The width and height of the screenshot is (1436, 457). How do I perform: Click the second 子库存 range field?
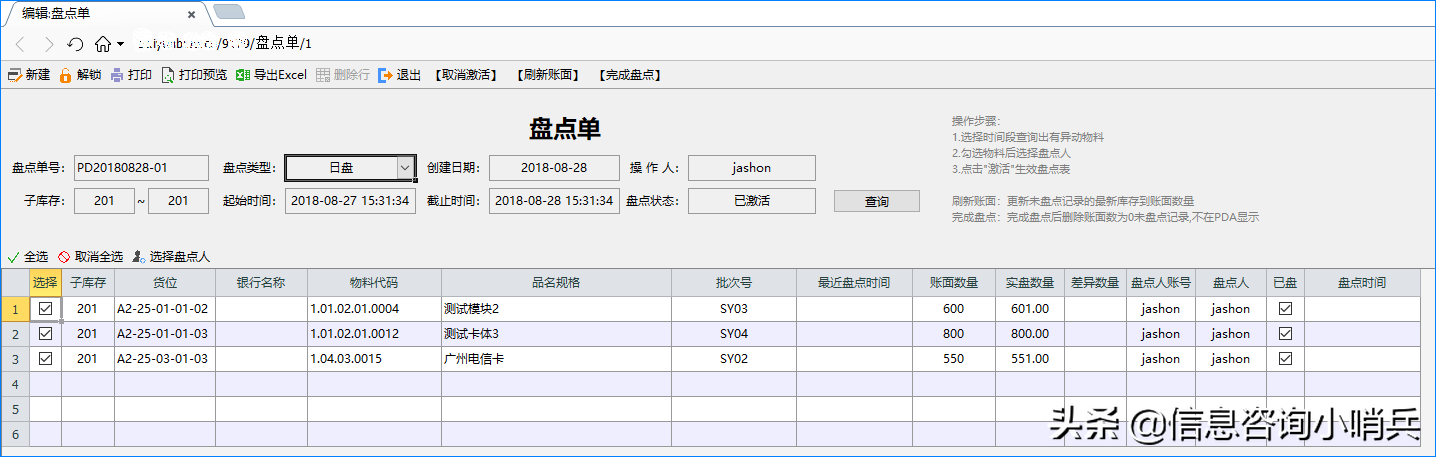pos(178,201)
